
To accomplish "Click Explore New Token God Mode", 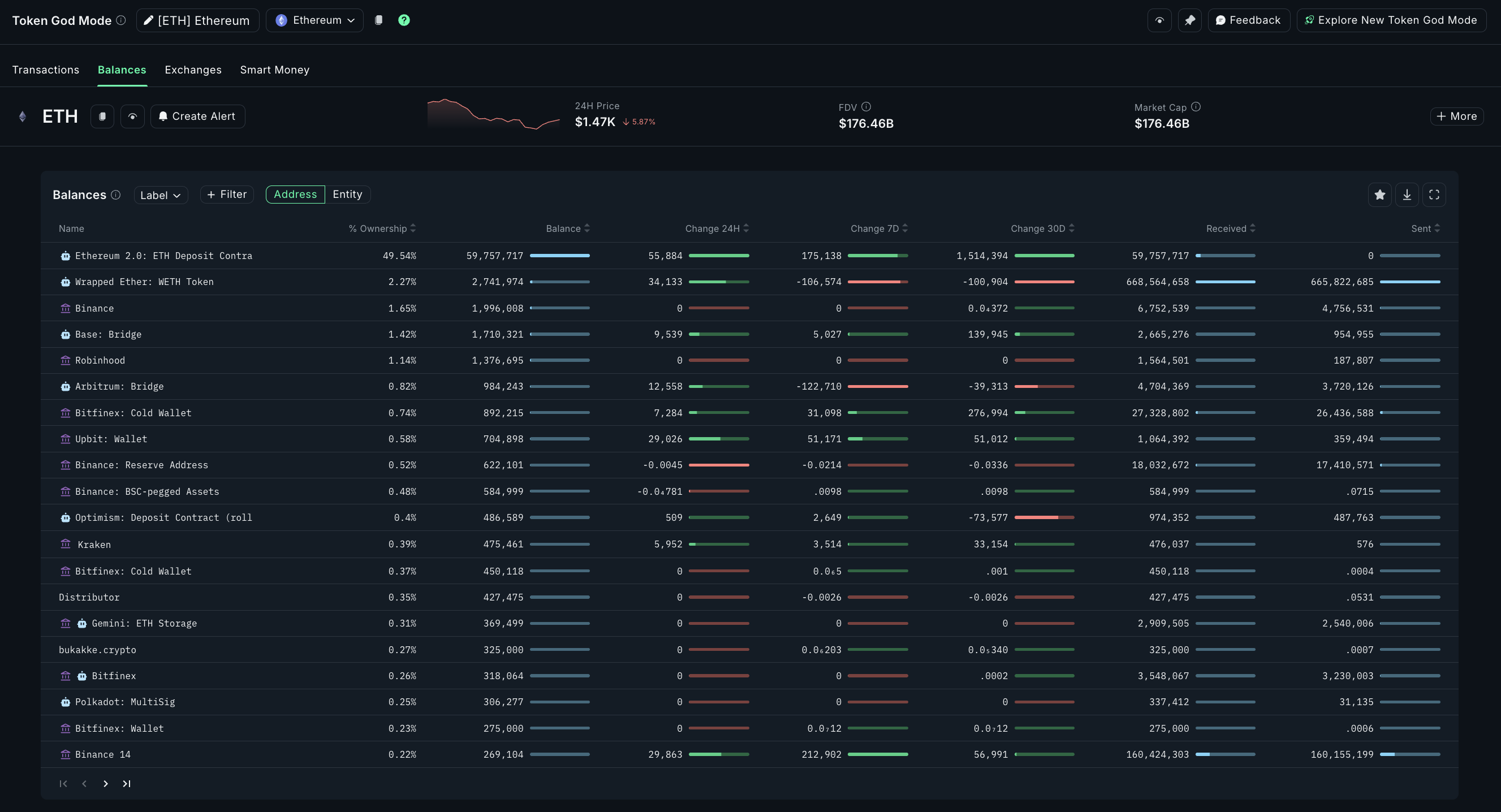I will 1391,20.
